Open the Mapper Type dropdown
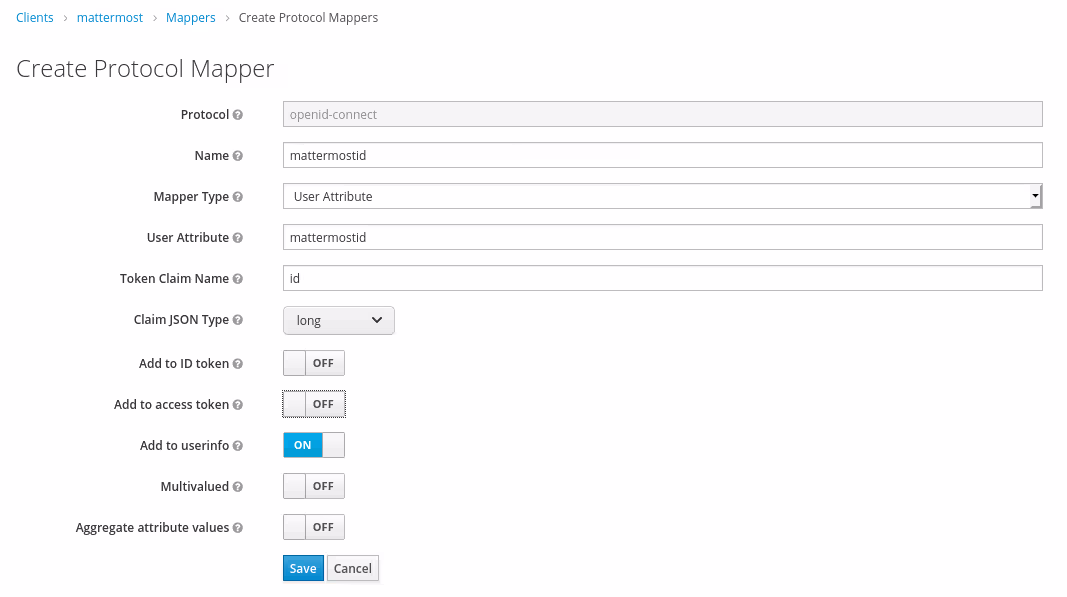This screenshot has width=1067, height=597. pyautogui.click(x=662, y=197)
